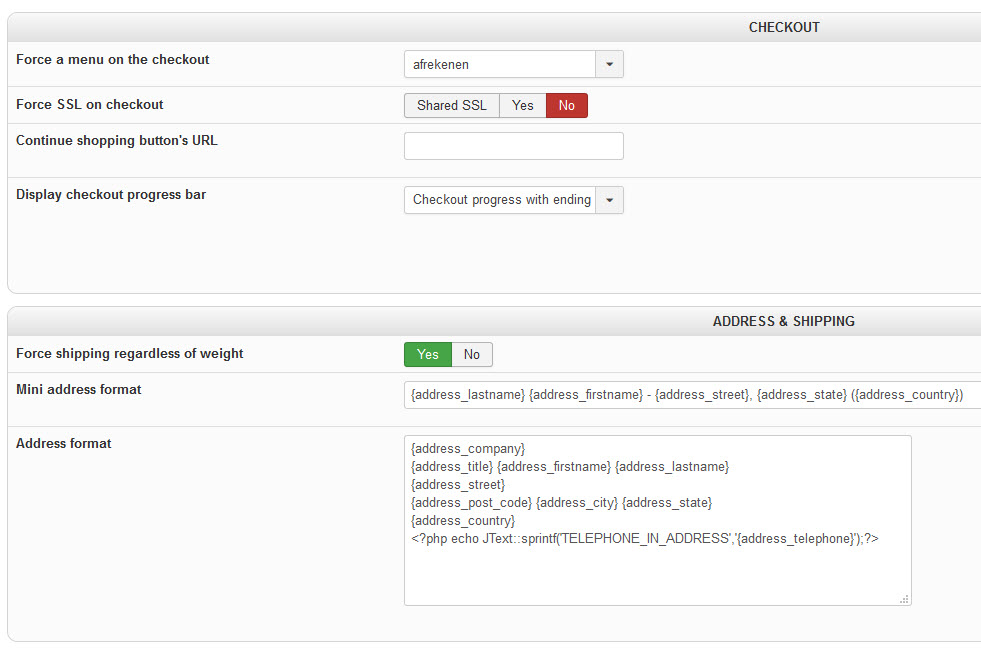Click the CHECKOUT section header

coord(784,28)
